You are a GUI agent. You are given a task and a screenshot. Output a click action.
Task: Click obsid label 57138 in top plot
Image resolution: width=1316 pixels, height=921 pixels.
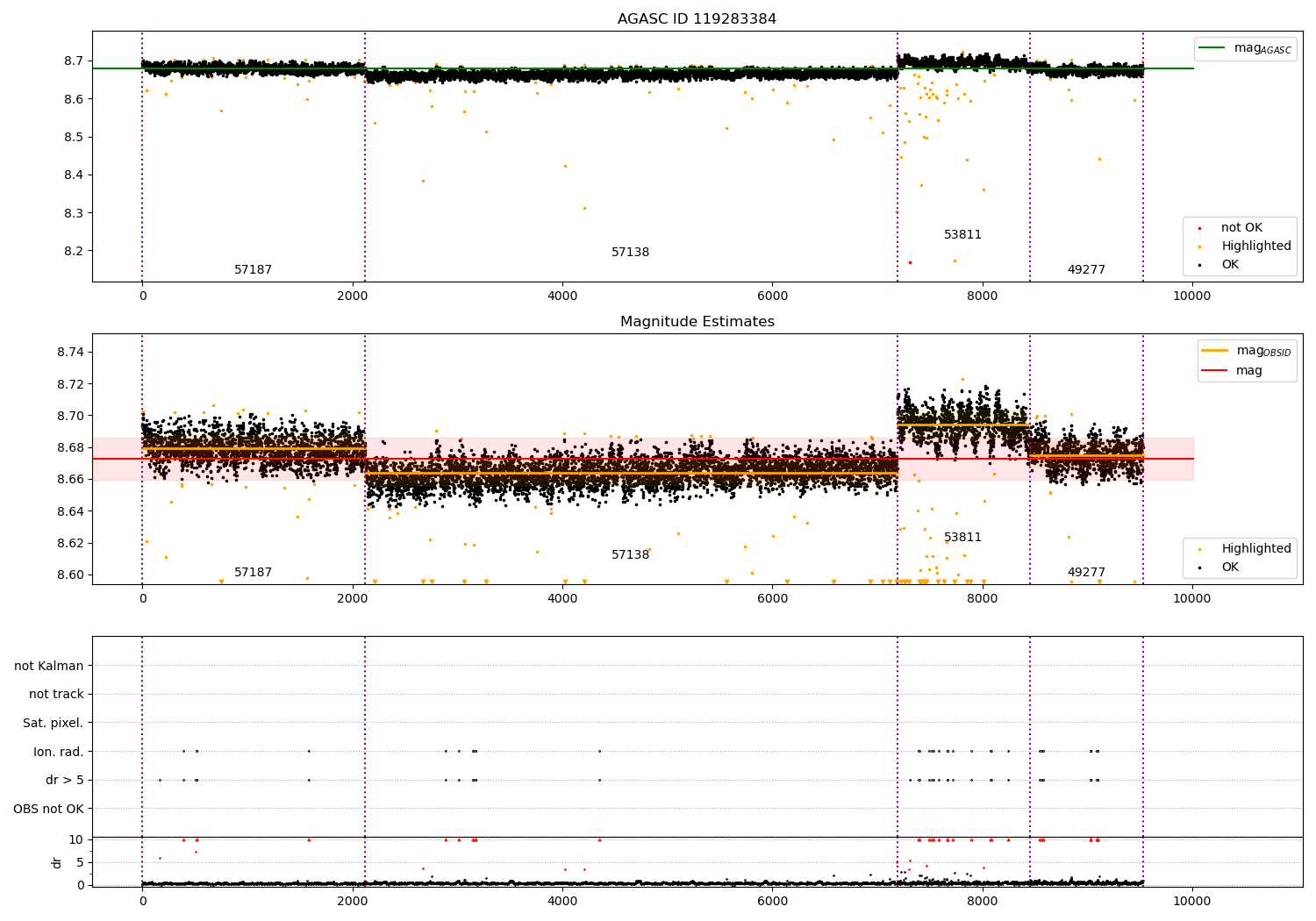[630, 253]
